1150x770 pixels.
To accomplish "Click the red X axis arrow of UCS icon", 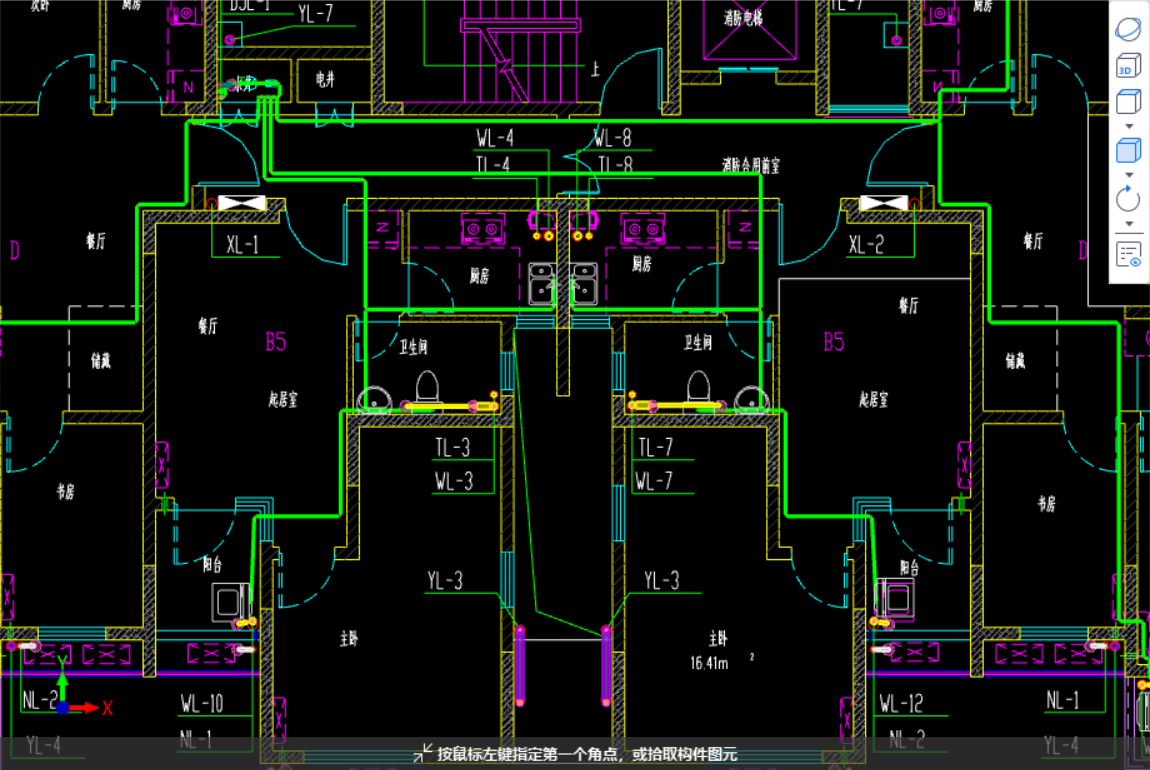I will tap(85, 708).
